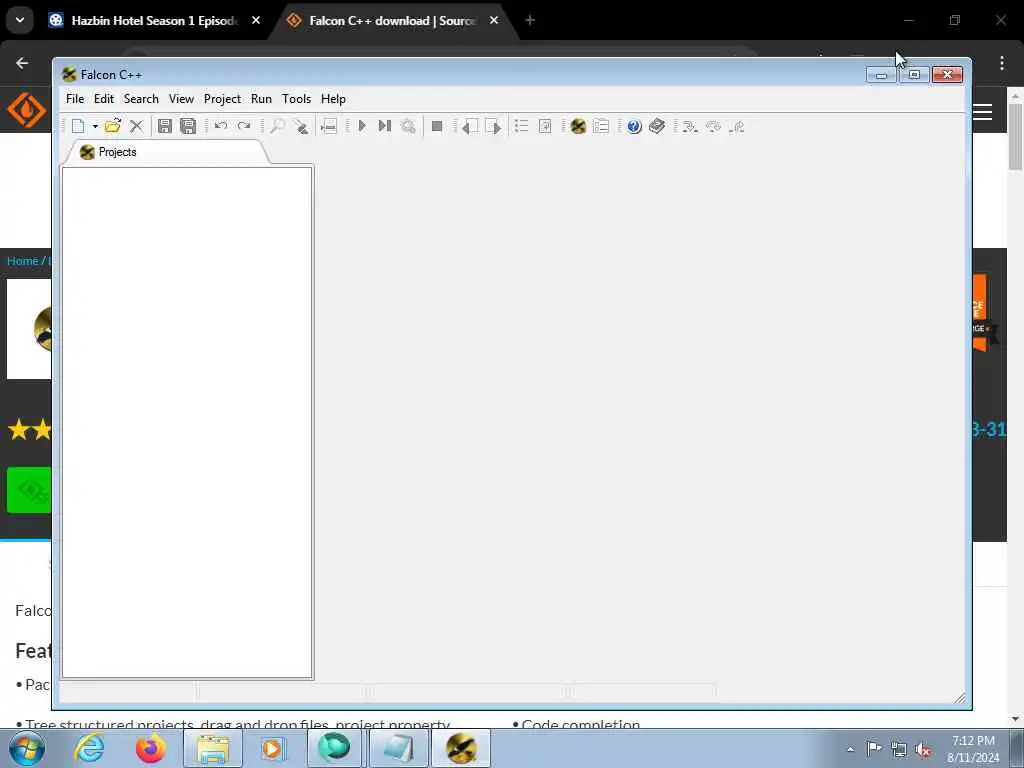Screen dimensions: 1024x768
Task: Click the properties list toolbar icon
Action: 601,126
